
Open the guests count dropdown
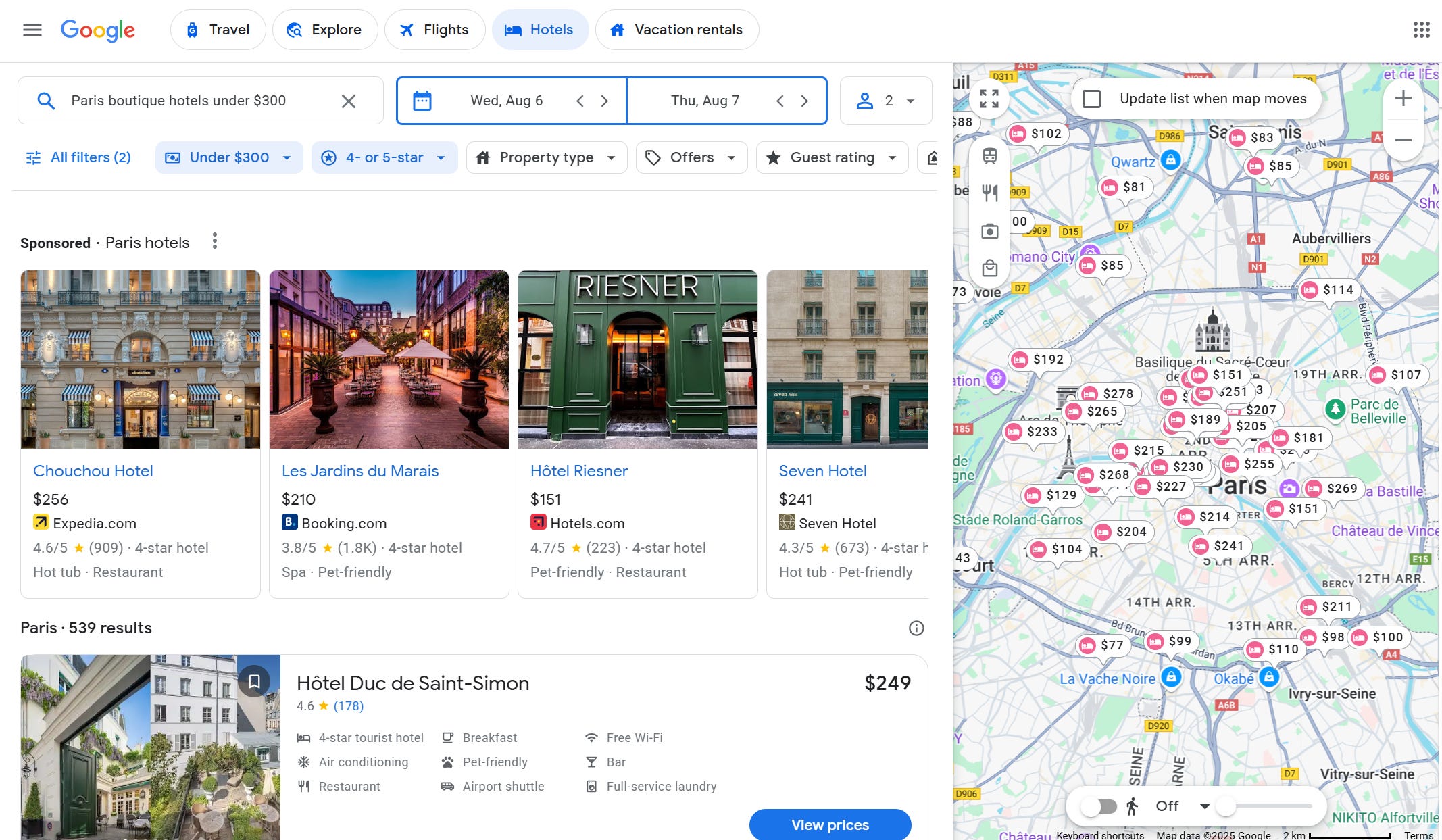pyautogui.click(x=886, y=101)
